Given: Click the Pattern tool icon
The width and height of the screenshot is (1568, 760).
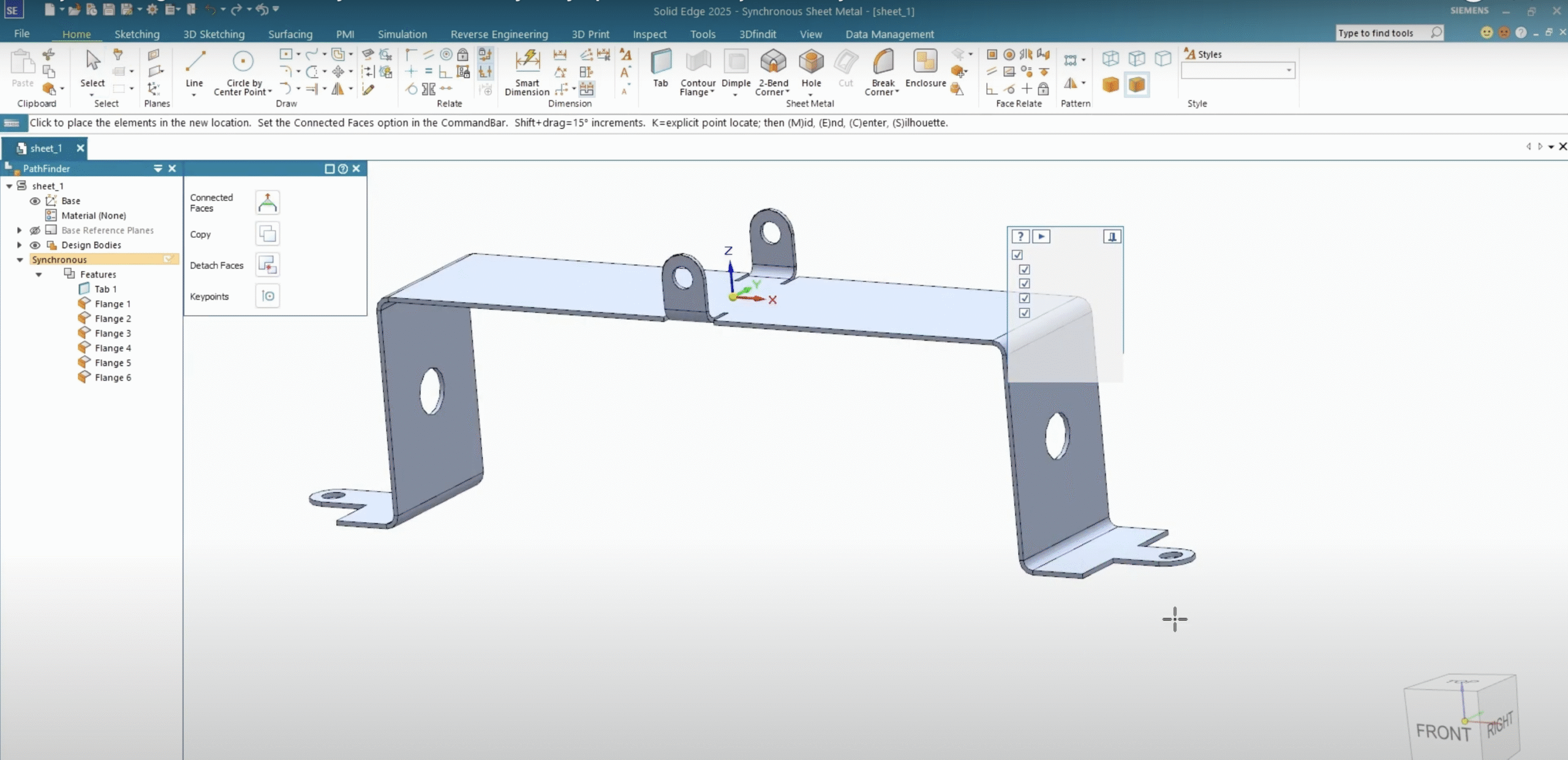Looking at the screenshot, I should [x=1070, y=60].
